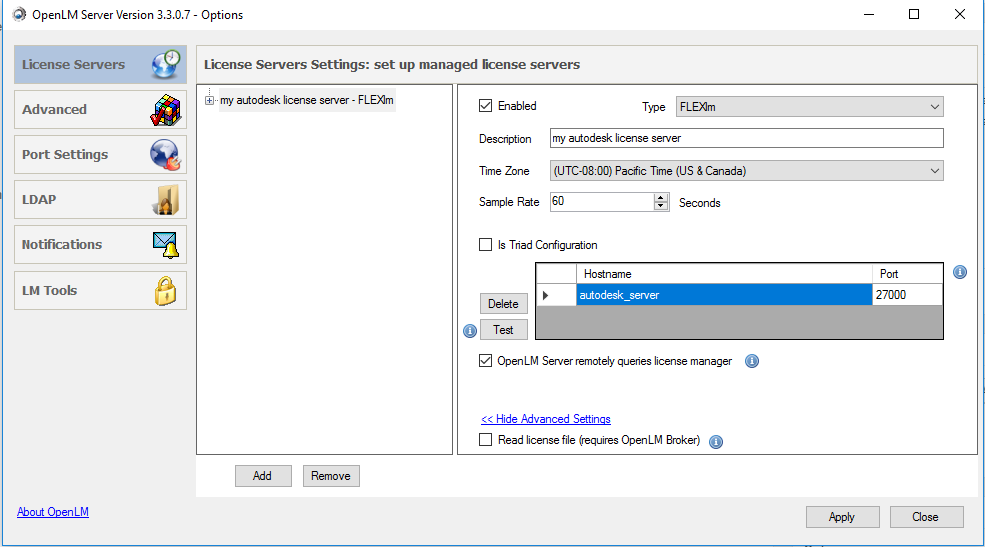Click the LDAP door icon
The height and width of the screenshot is (547, 985).
coord(166,200)
